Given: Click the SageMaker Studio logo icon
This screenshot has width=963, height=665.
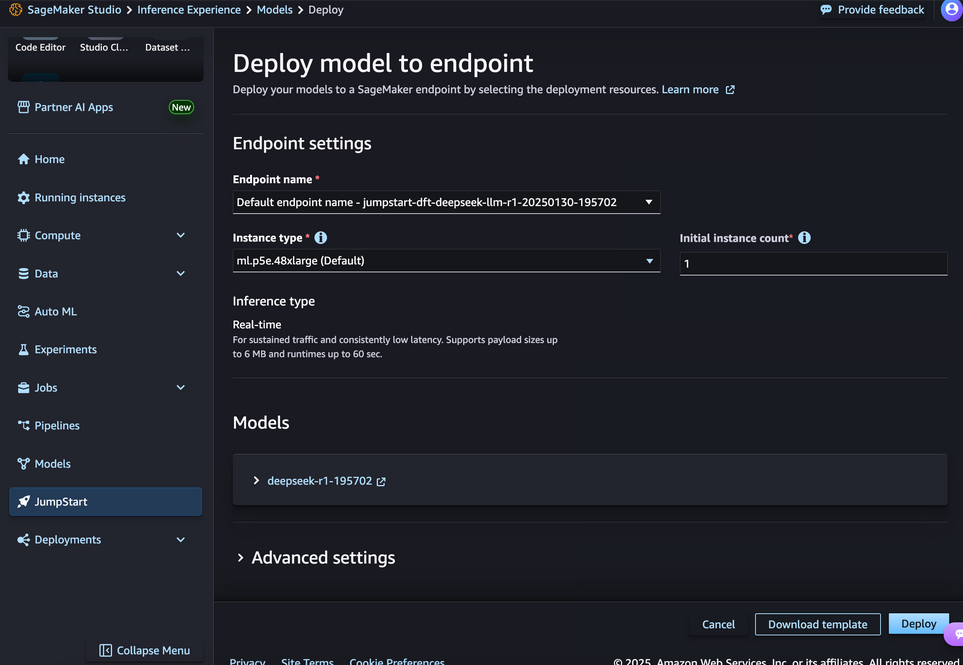Looking at the screenshot, I should (x=15, y=10).
